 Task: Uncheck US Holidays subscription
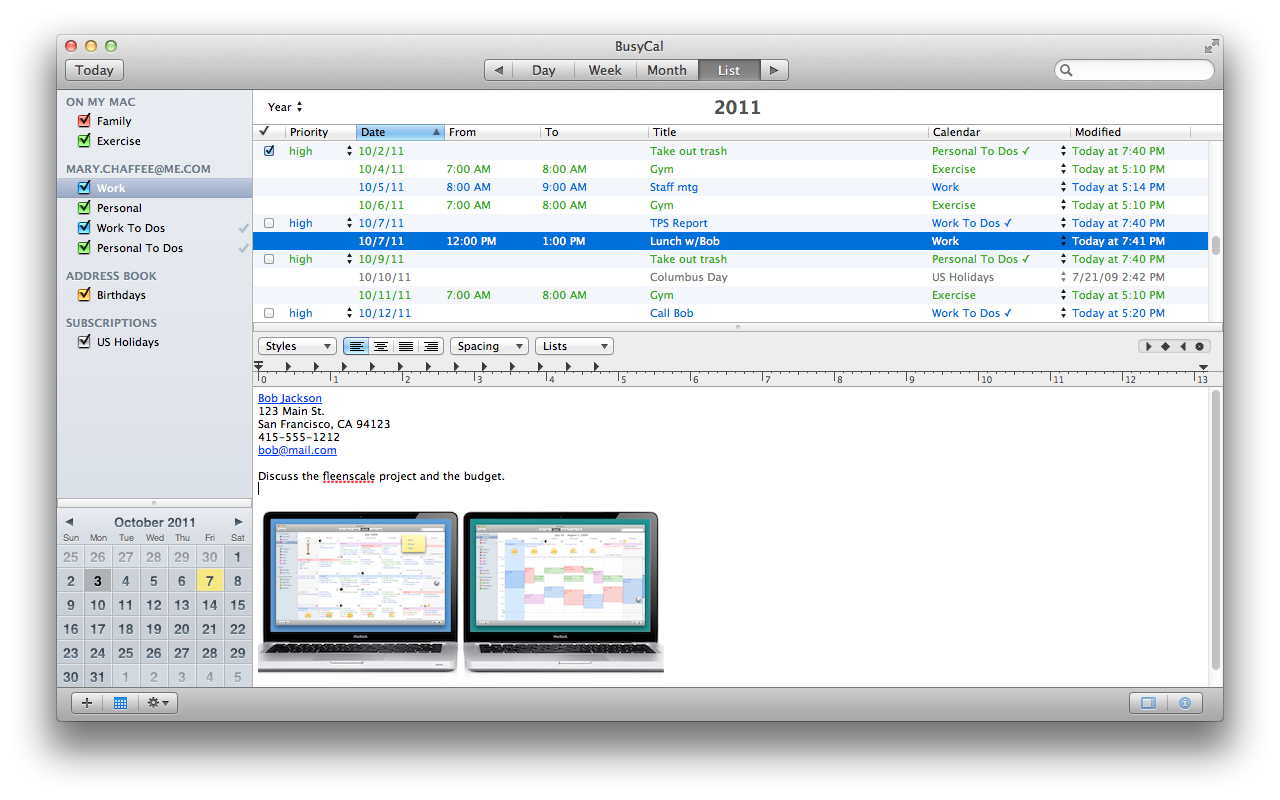tap(84, 341)
